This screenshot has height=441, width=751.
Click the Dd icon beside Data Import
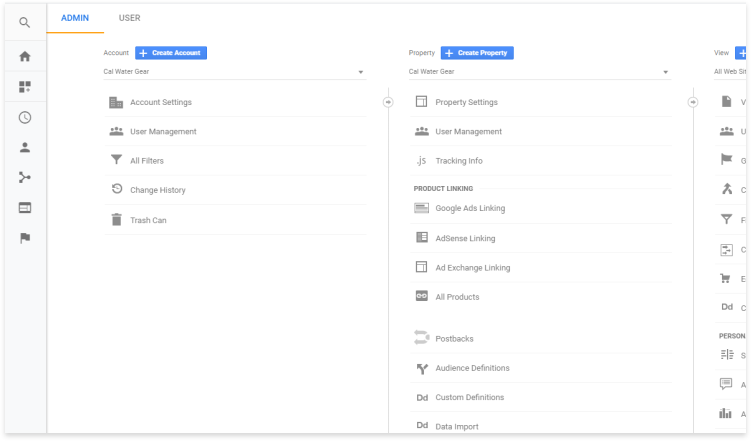click(x=422, y=425)
